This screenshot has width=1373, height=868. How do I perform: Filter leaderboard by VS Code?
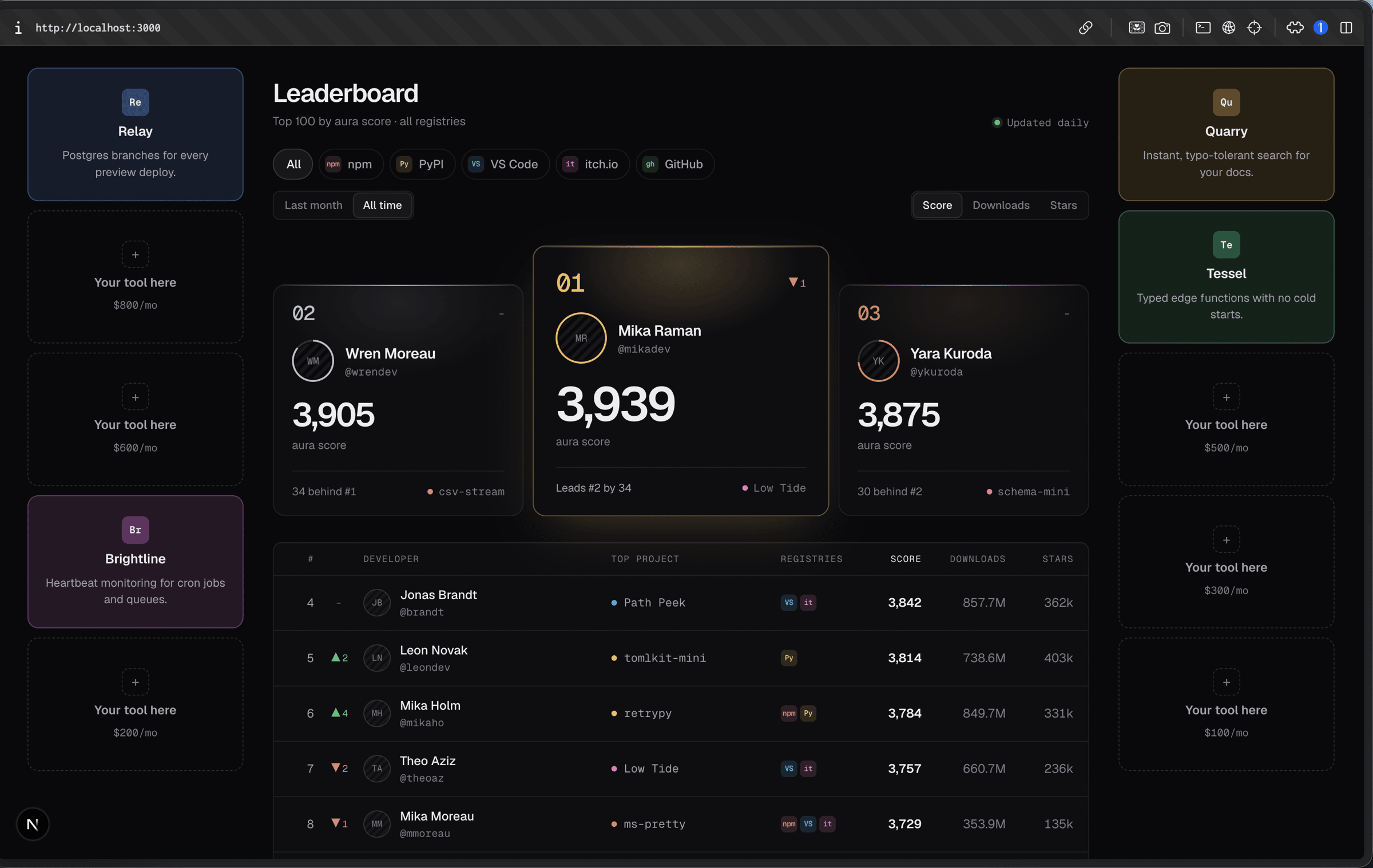click(505, 164)
